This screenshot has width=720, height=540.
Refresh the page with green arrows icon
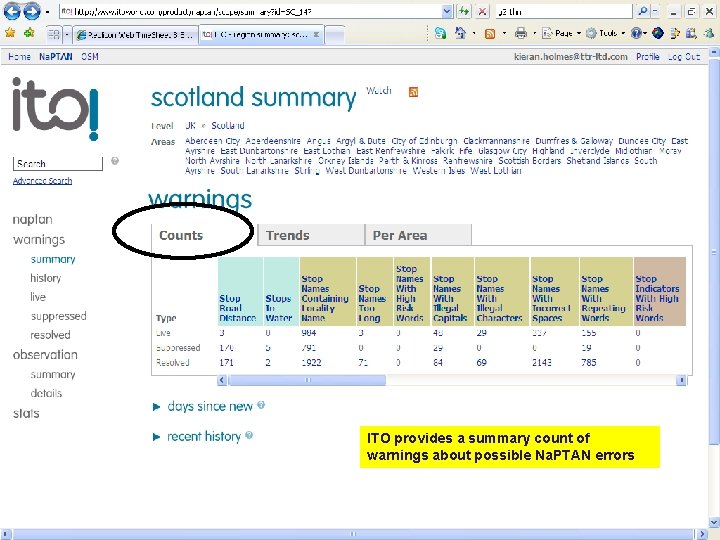click(x=464, y=11)
